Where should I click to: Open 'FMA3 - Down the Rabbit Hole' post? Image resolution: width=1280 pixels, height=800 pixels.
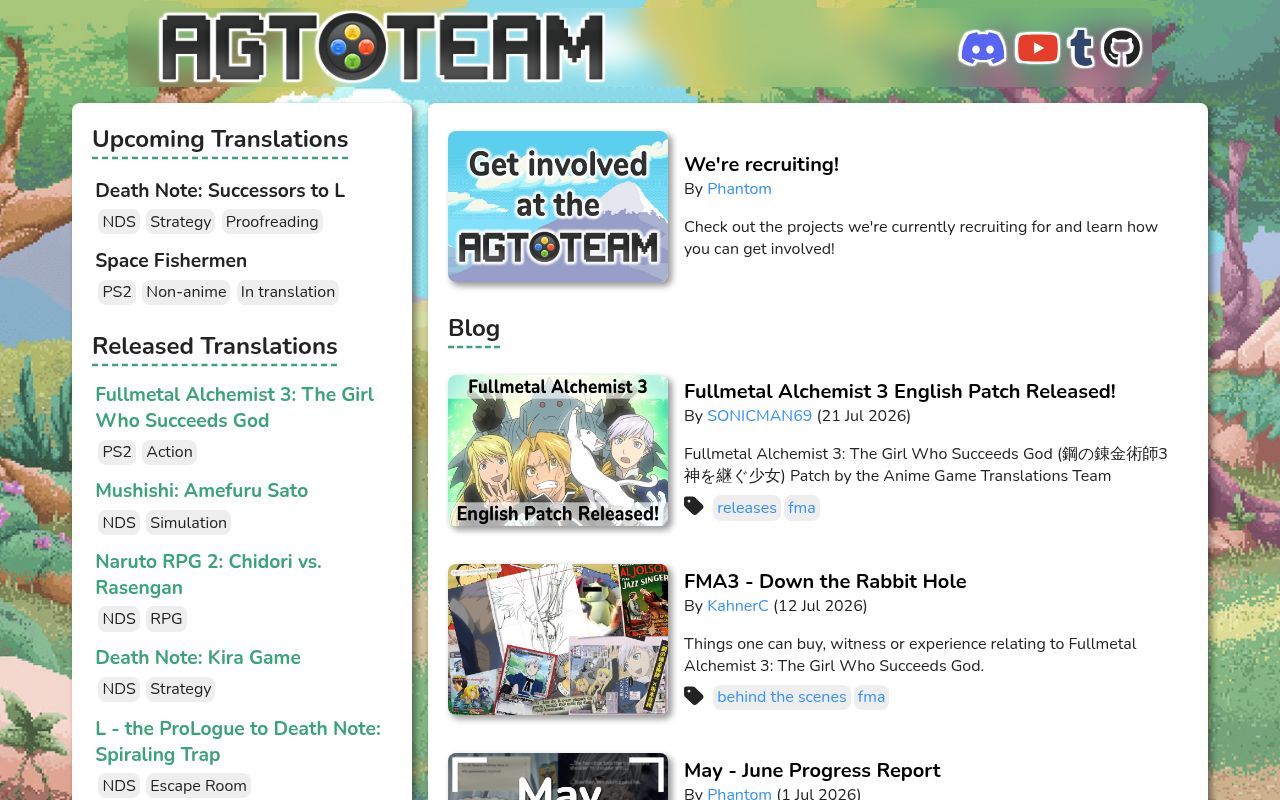(x=825, y=581)
